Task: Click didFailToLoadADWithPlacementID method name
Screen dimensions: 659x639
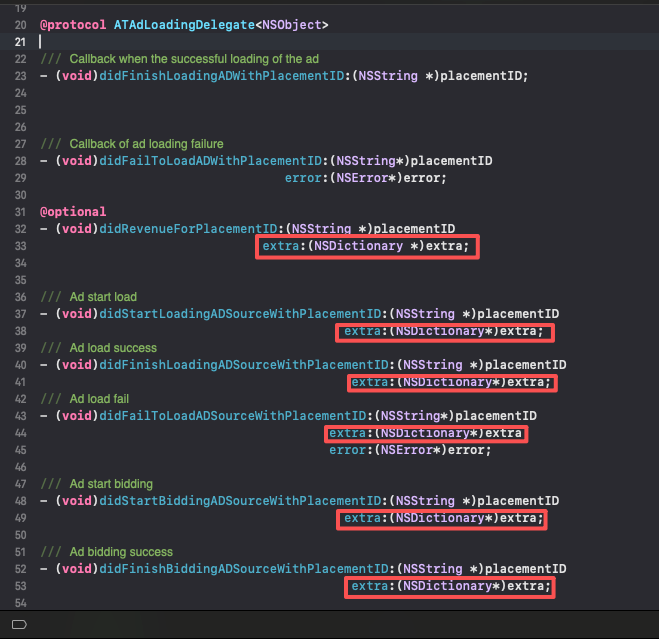Action: 211,161
